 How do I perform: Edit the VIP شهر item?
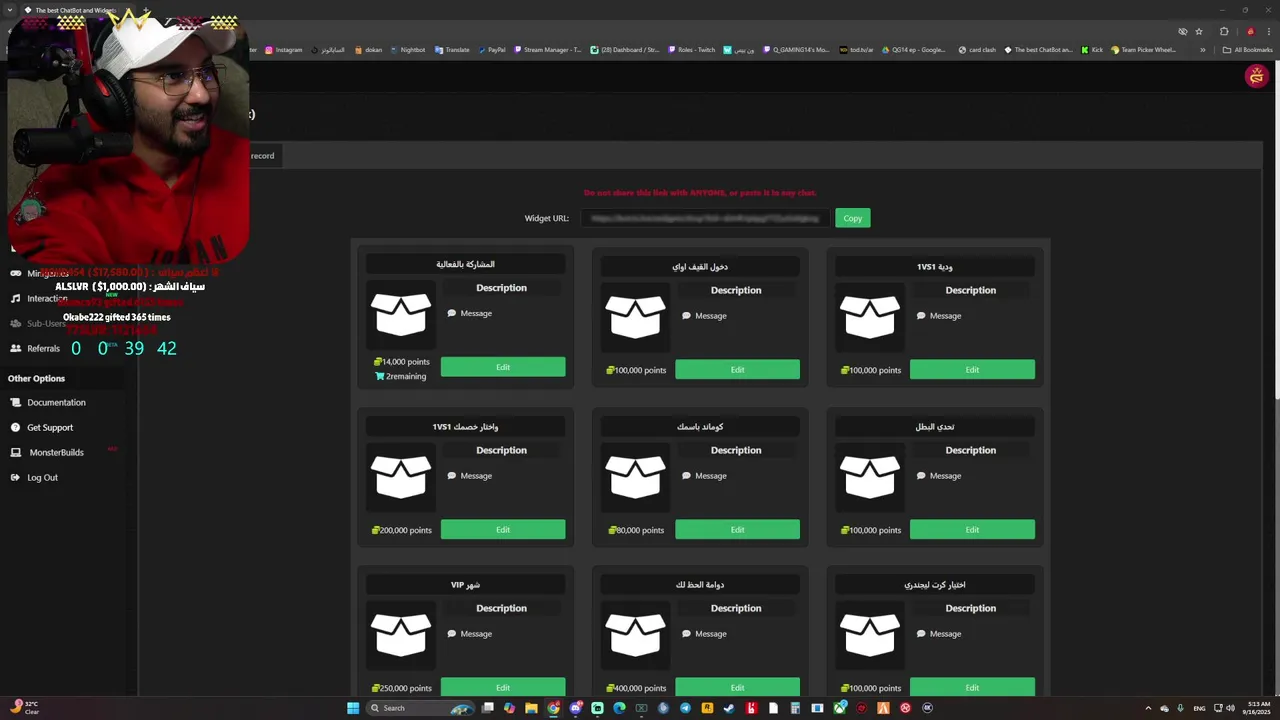503,687
